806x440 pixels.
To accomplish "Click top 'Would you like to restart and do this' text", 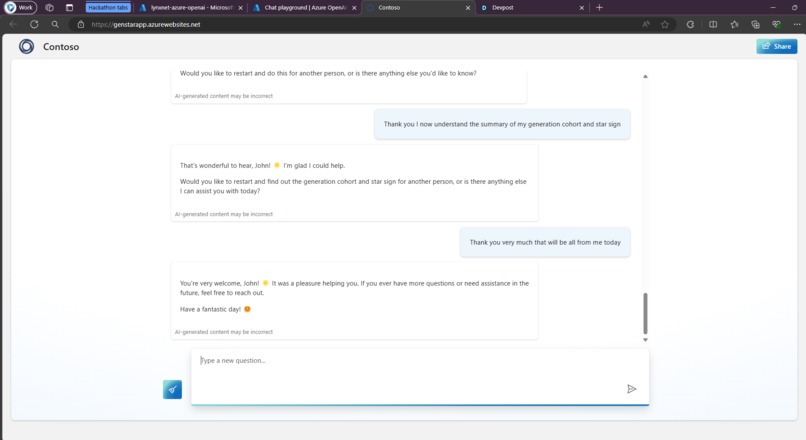I will (x=328, y=74).
